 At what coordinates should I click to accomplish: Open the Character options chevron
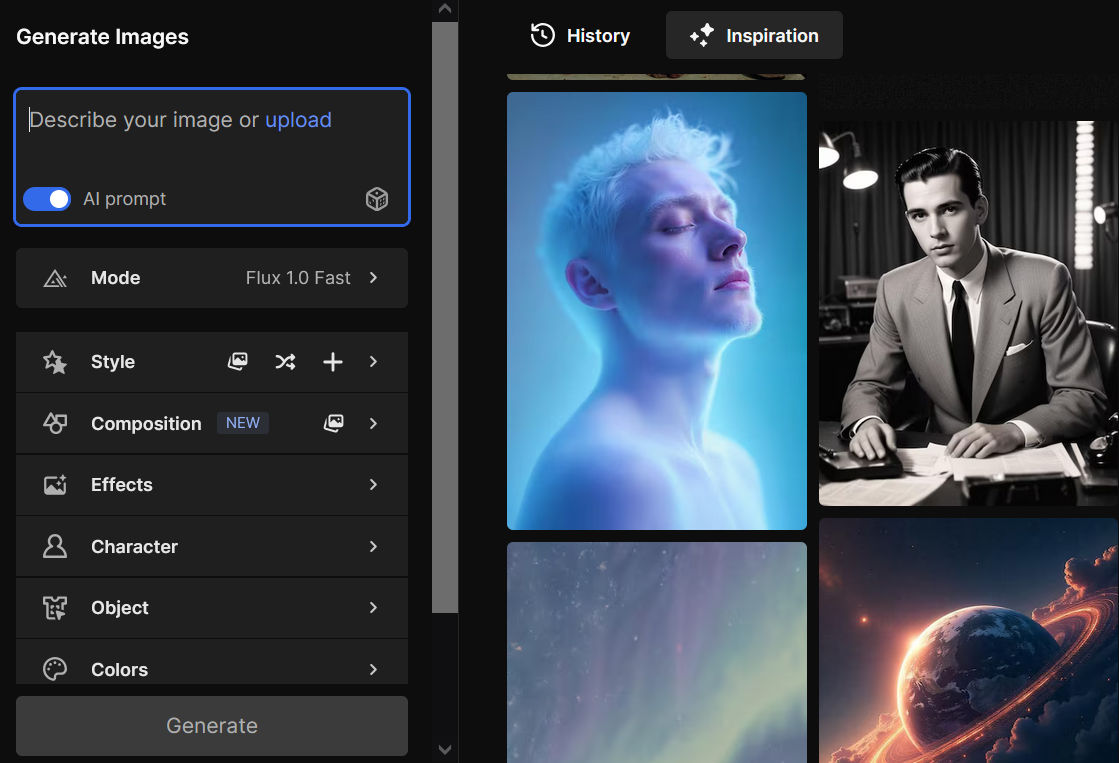tap(373, 546)
